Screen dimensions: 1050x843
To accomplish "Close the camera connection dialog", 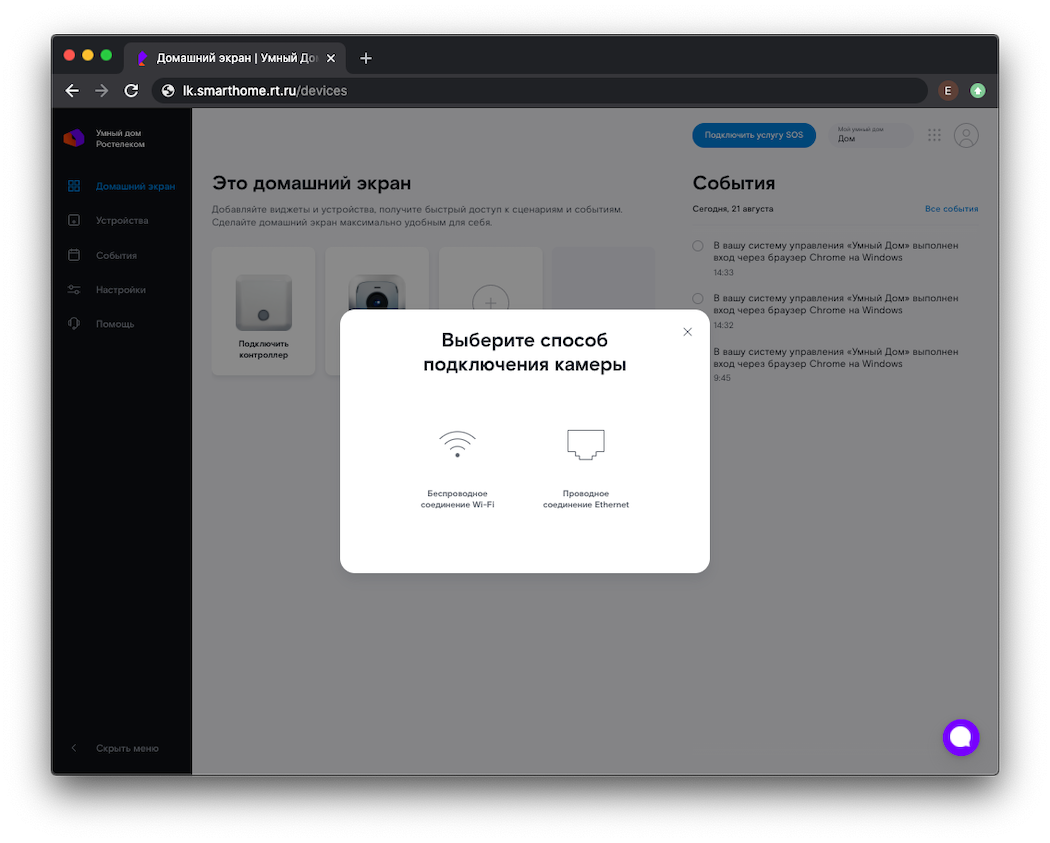I will tap(687, 332).
